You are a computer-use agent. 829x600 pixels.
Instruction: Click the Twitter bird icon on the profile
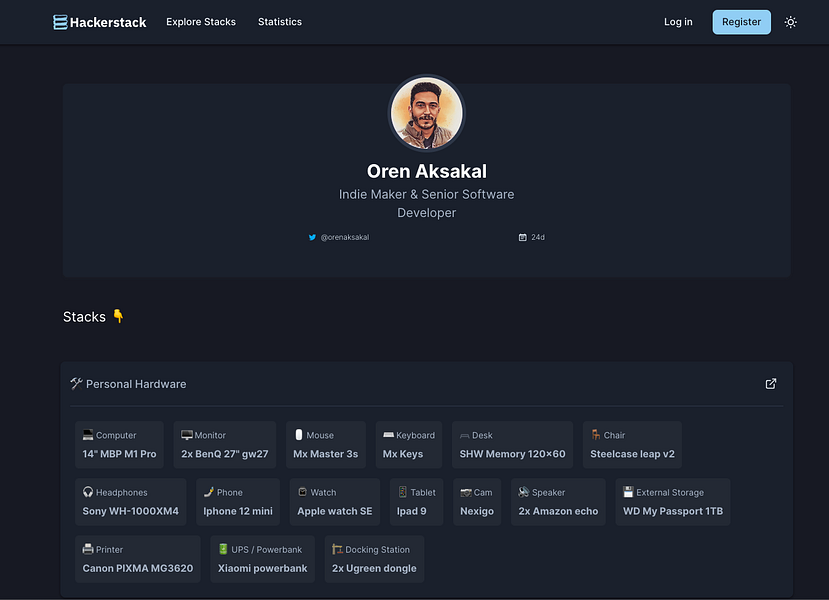pyautogui.click(x=313, y=237)
